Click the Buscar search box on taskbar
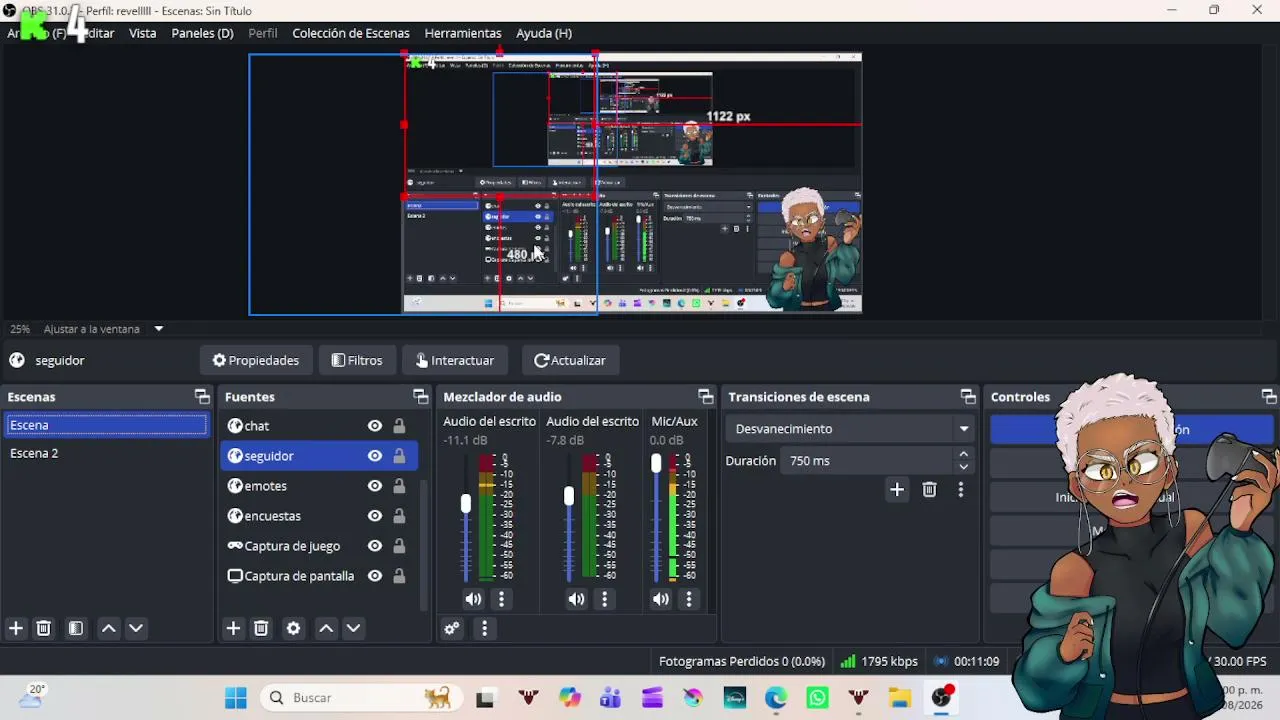 (362, 698)
